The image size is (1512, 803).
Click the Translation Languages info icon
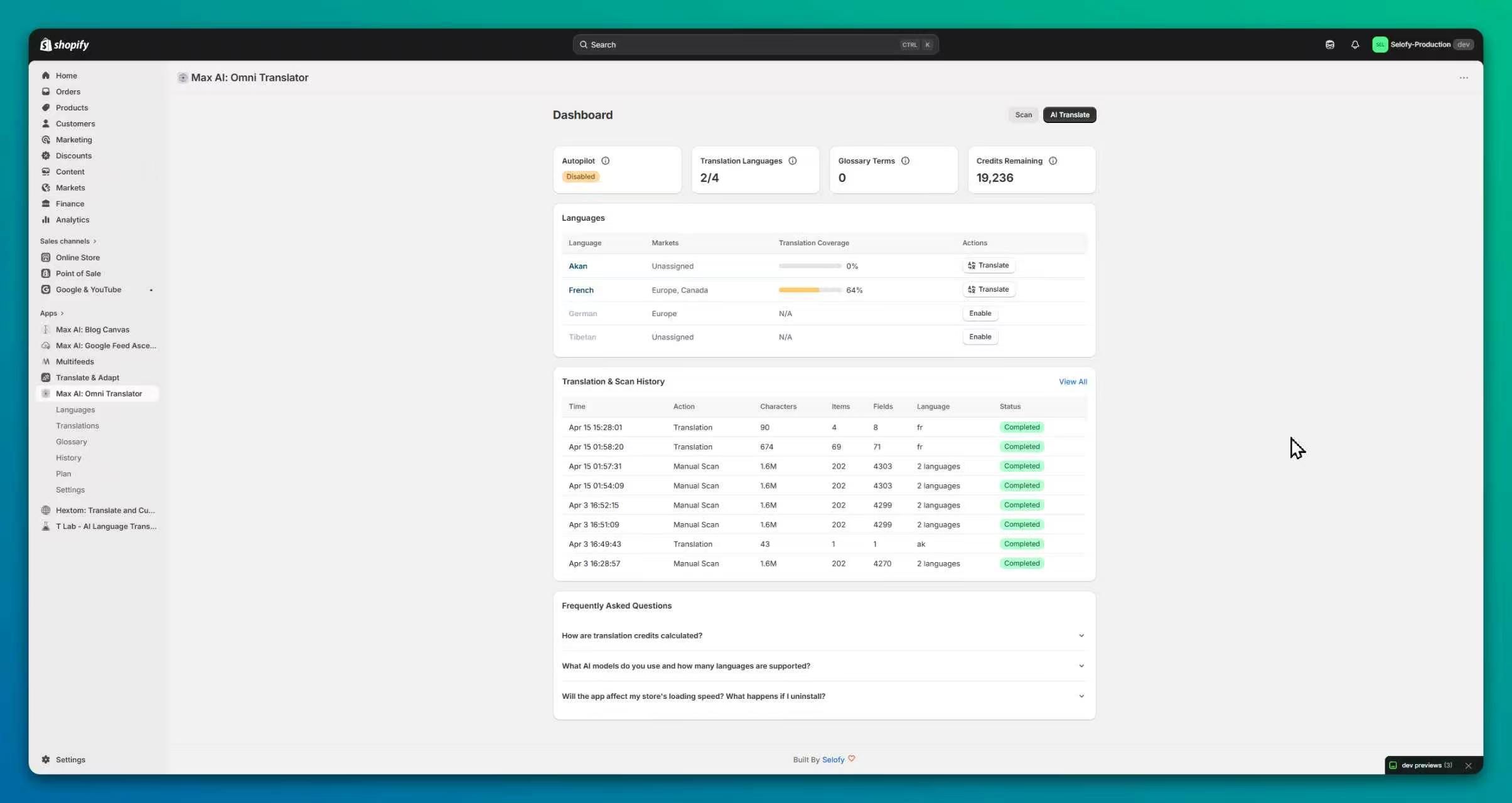click(792, 161)
